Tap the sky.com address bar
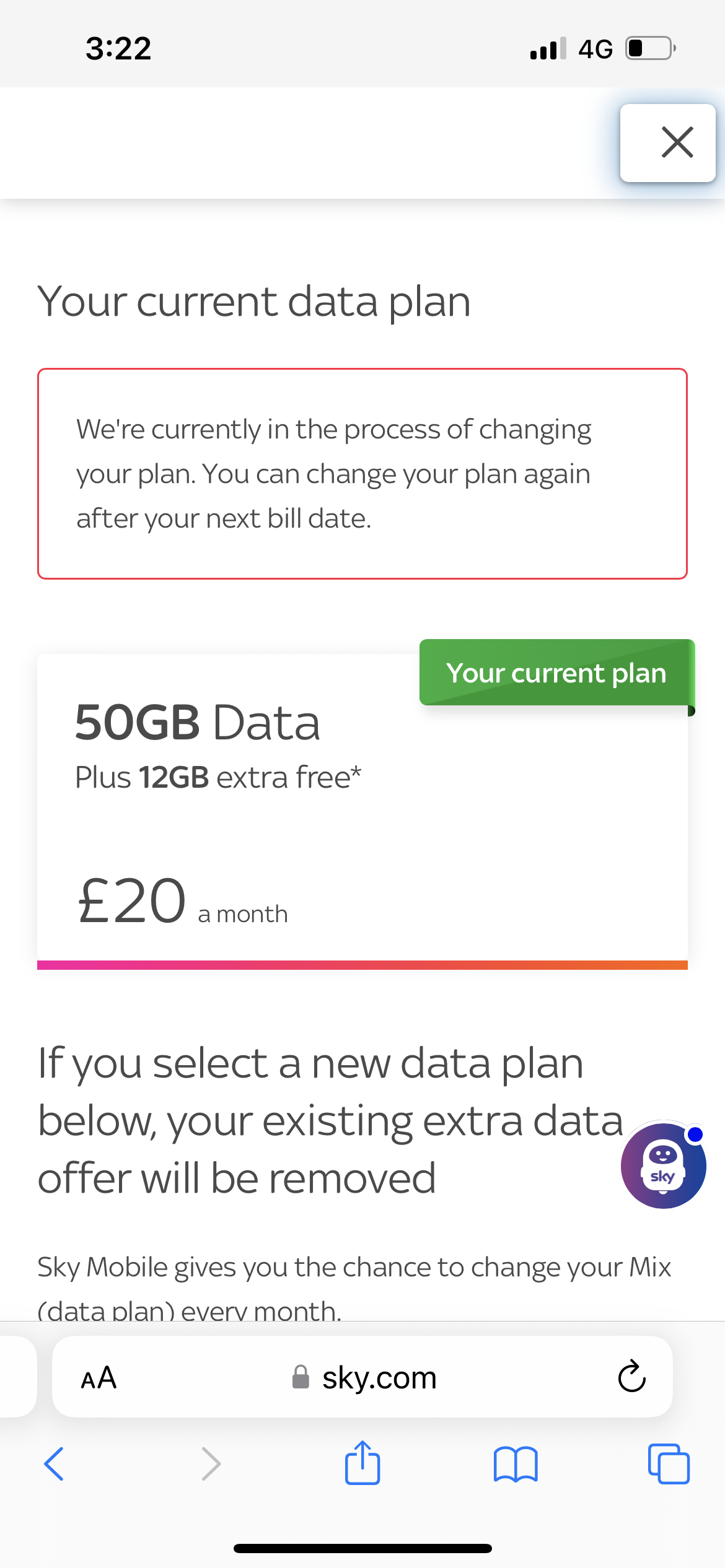Viewport: 725px width, 1568px height. coord(379,1378)
